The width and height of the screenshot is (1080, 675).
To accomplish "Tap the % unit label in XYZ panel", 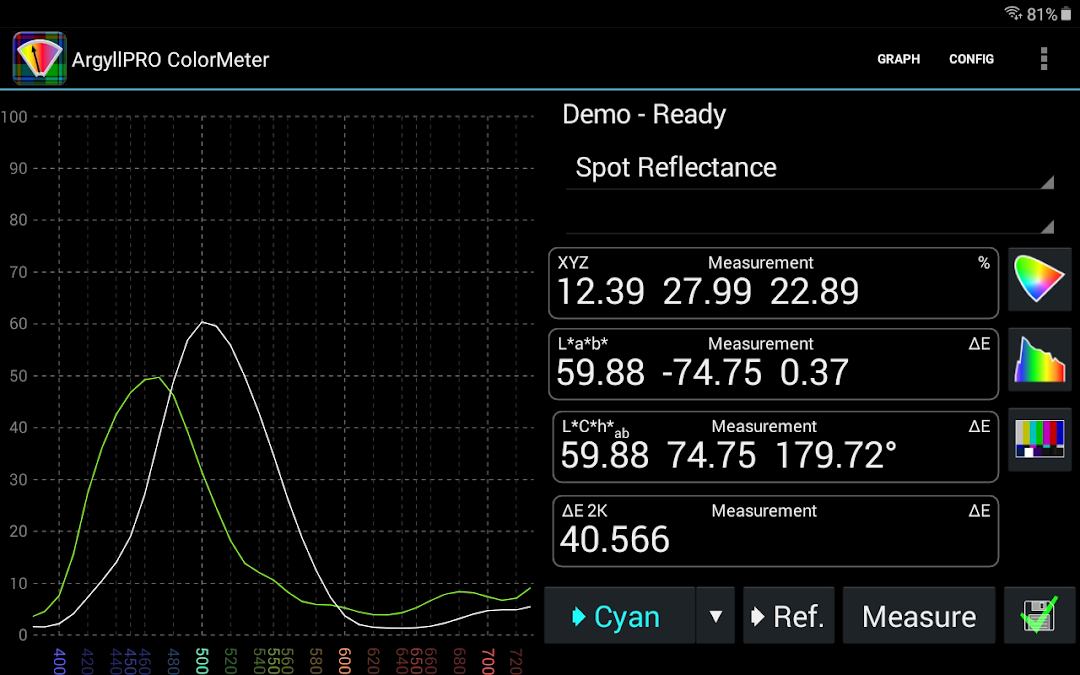I will tap(984, 263).
